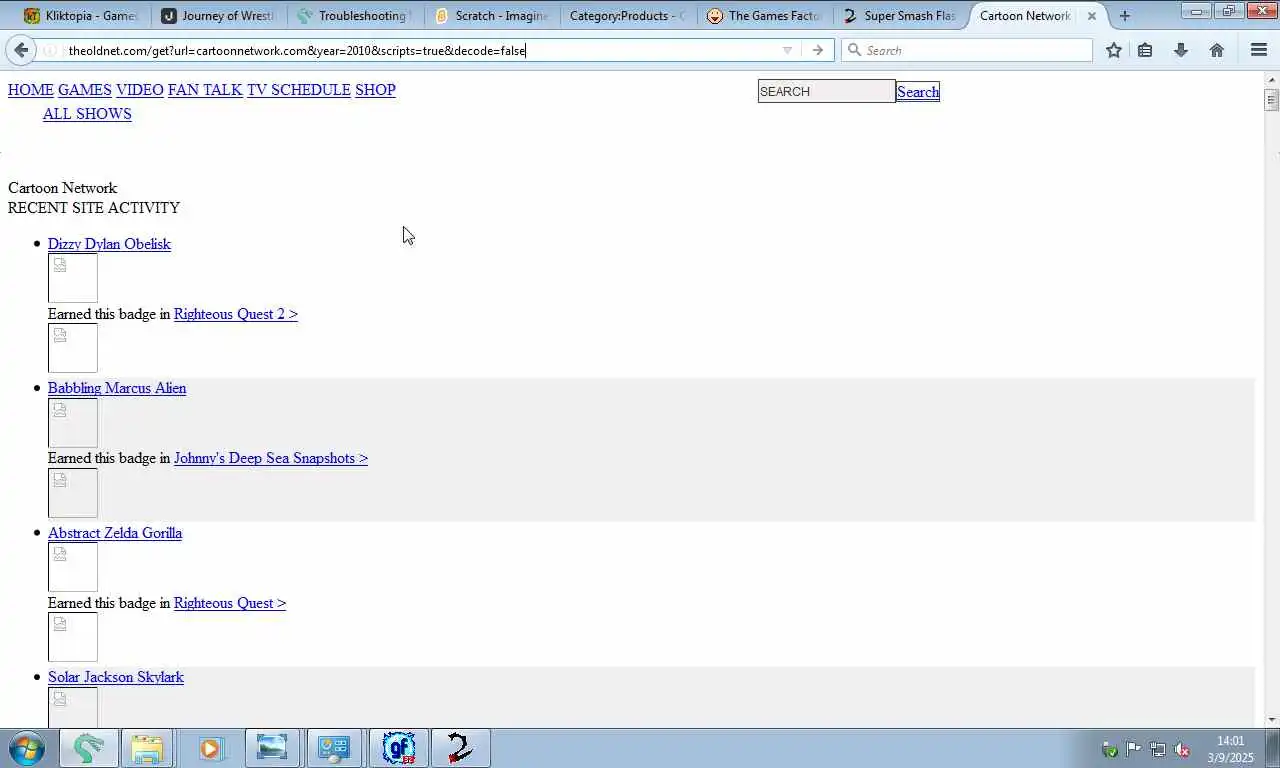Image resolution: width=1280 pixels, height=768 pixels.
Task: Click the green shield tray icon
Action: point(1109,749)
